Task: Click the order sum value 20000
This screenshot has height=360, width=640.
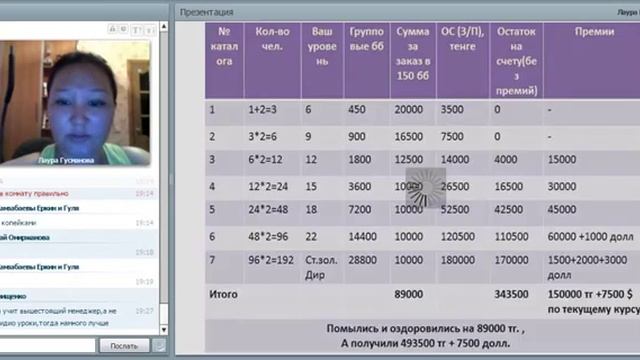Action: (x=409, y=109)
